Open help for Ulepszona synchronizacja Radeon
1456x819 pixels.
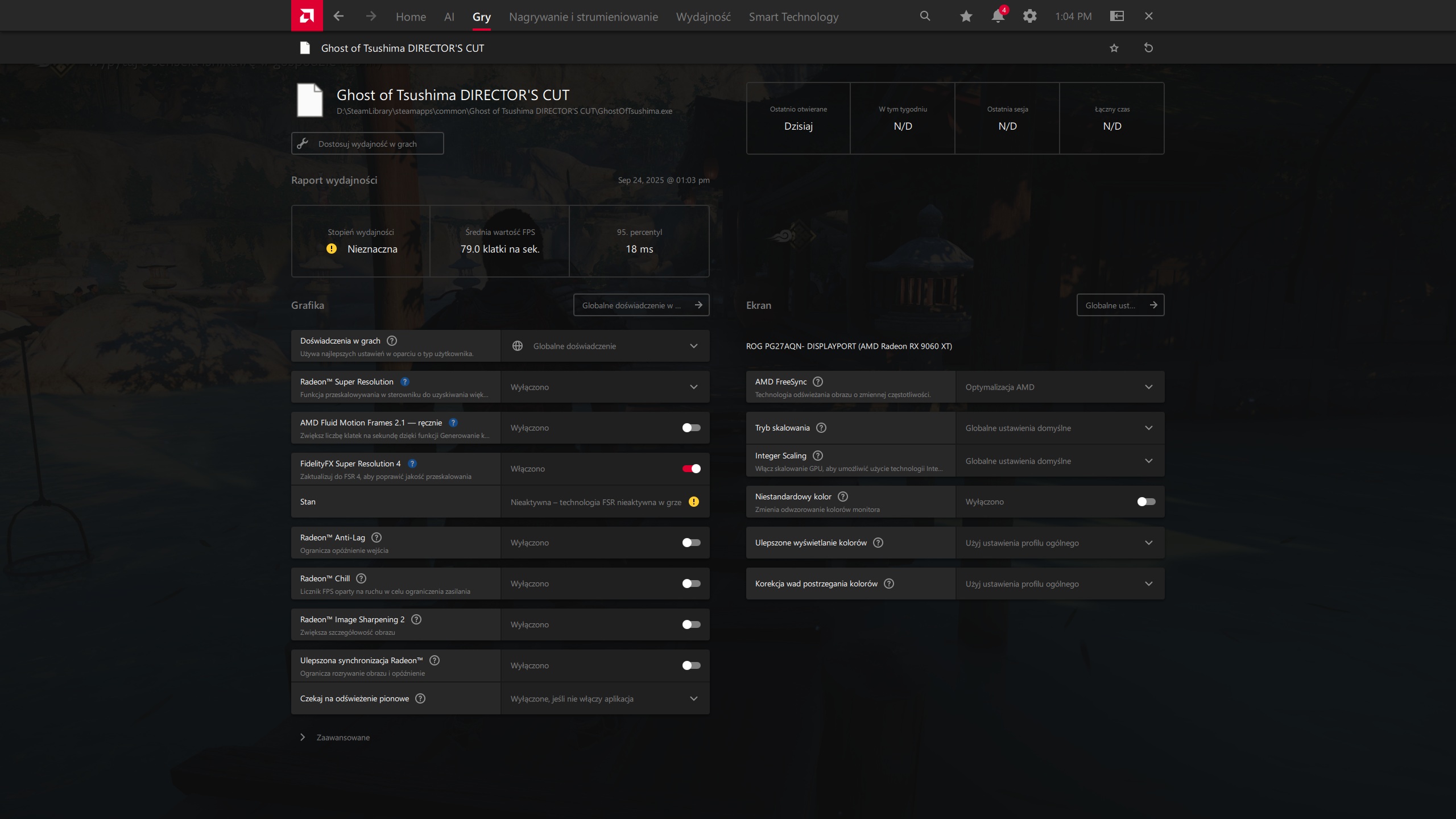(x=435, y=660)
